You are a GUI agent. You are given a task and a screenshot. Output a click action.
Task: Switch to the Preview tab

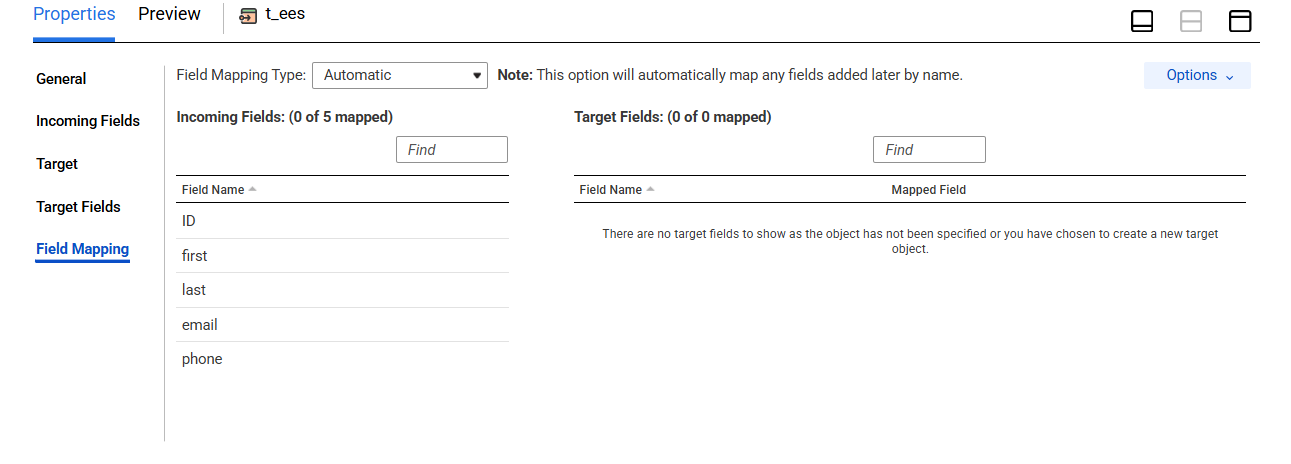click(x=169, y=15)
